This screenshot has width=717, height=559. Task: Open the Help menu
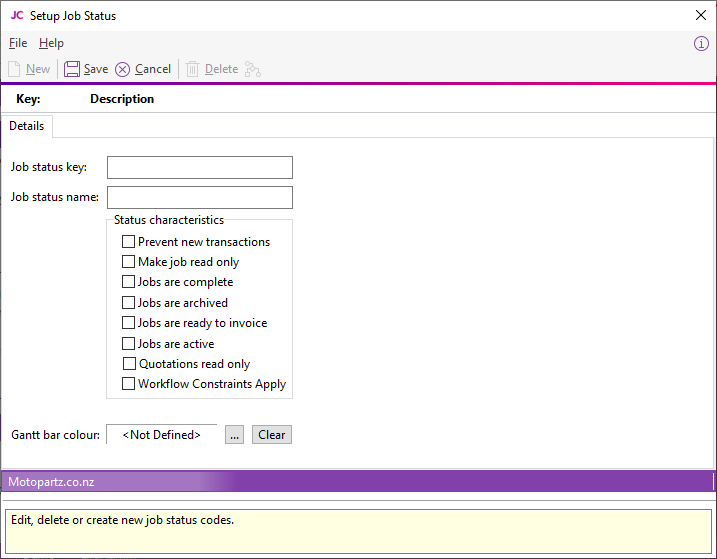click(x=51, y=43)
